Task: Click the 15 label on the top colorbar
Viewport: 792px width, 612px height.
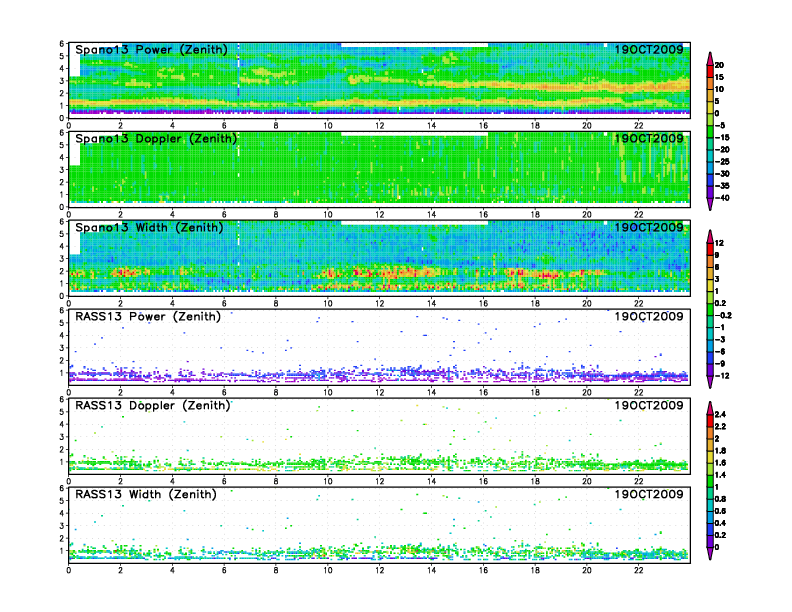Action: point(719,77)
